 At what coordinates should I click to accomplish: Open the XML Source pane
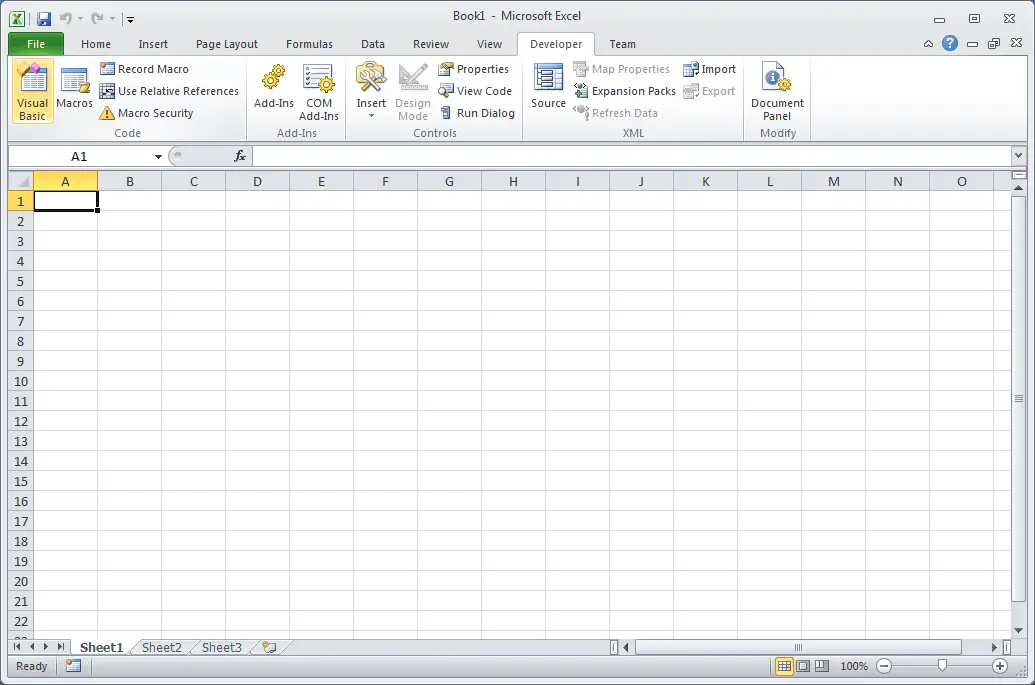[549, 86]
